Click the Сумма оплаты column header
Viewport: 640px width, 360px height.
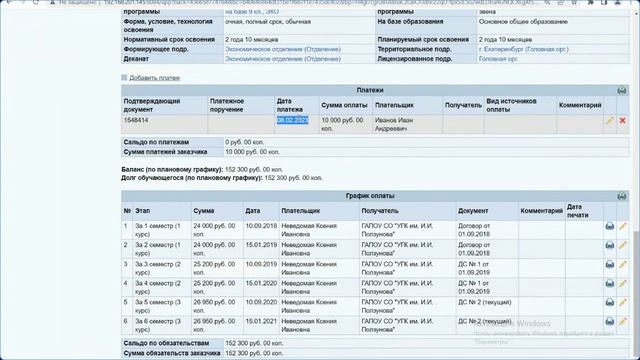344,105
